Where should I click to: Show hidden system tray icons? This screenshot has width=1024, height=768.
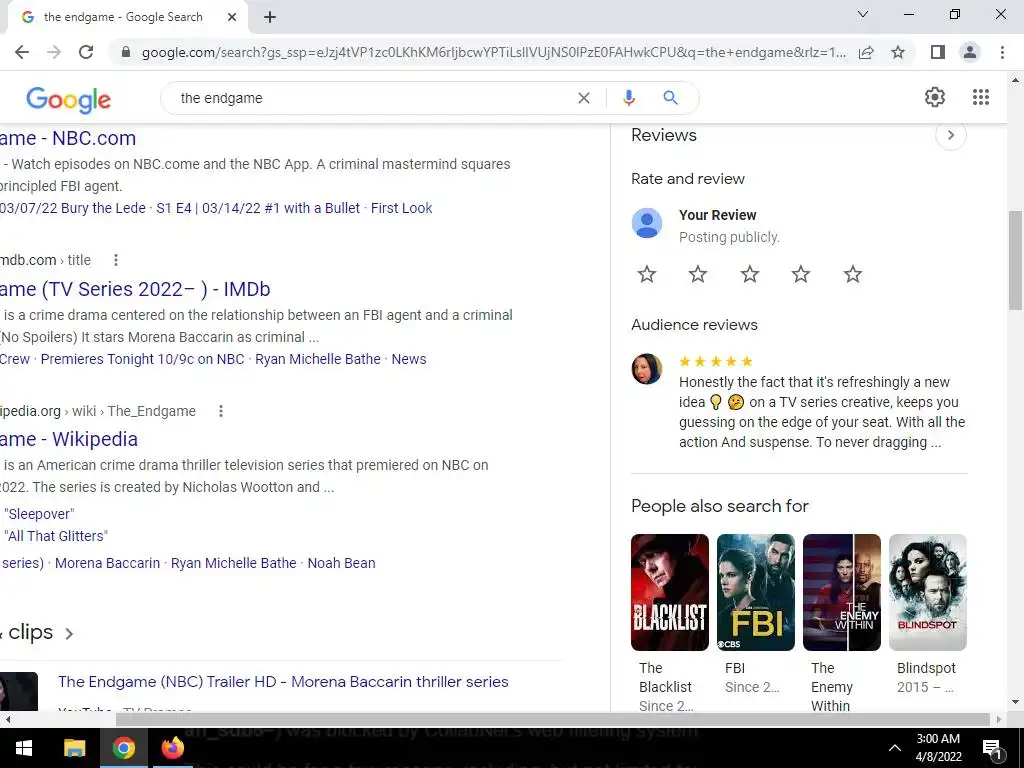pos(895,748)
